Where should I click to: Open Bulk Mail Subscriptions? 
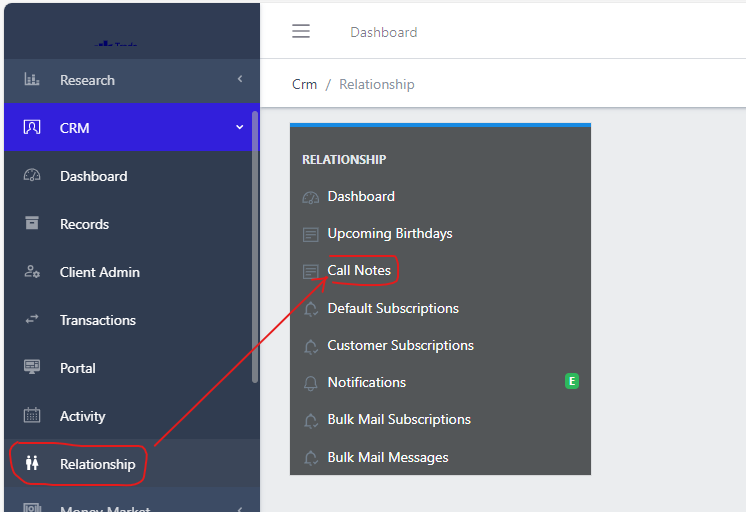click(399, 419)
